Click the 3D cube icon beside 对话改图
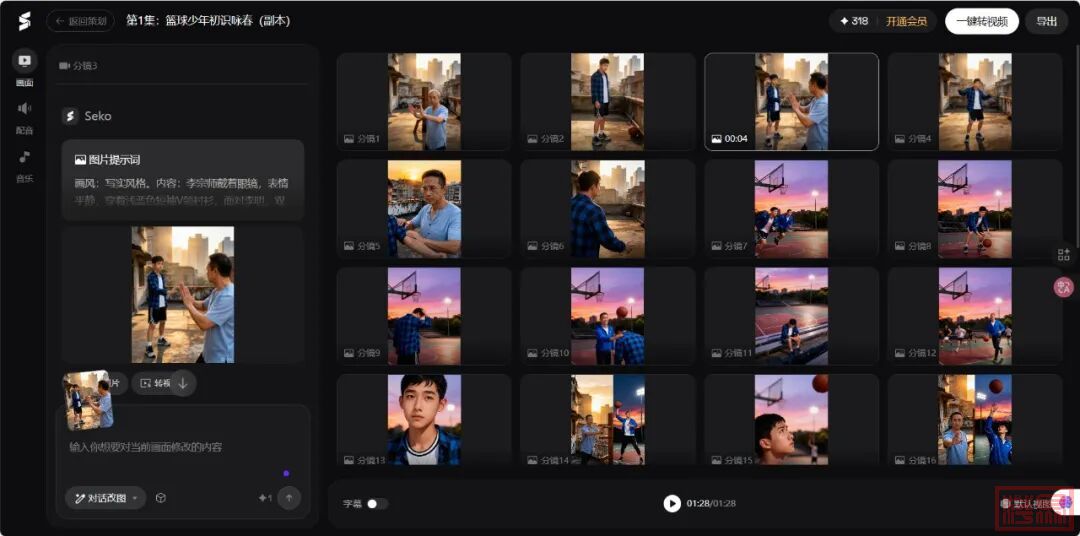 pos(160,498)
